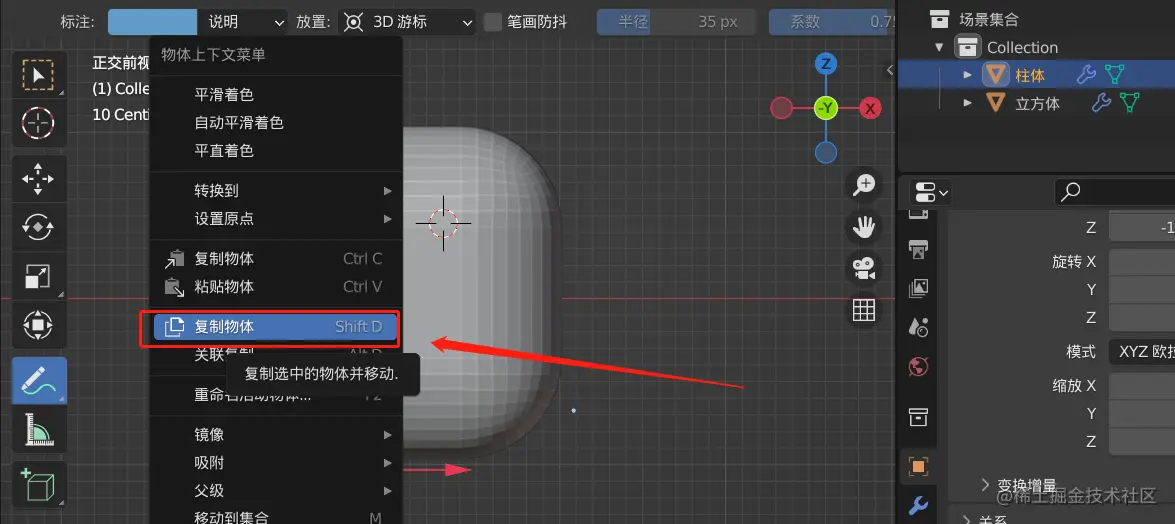Click the Z axis on navigation gizmo
1175x524 pixels.
point(826,64)
